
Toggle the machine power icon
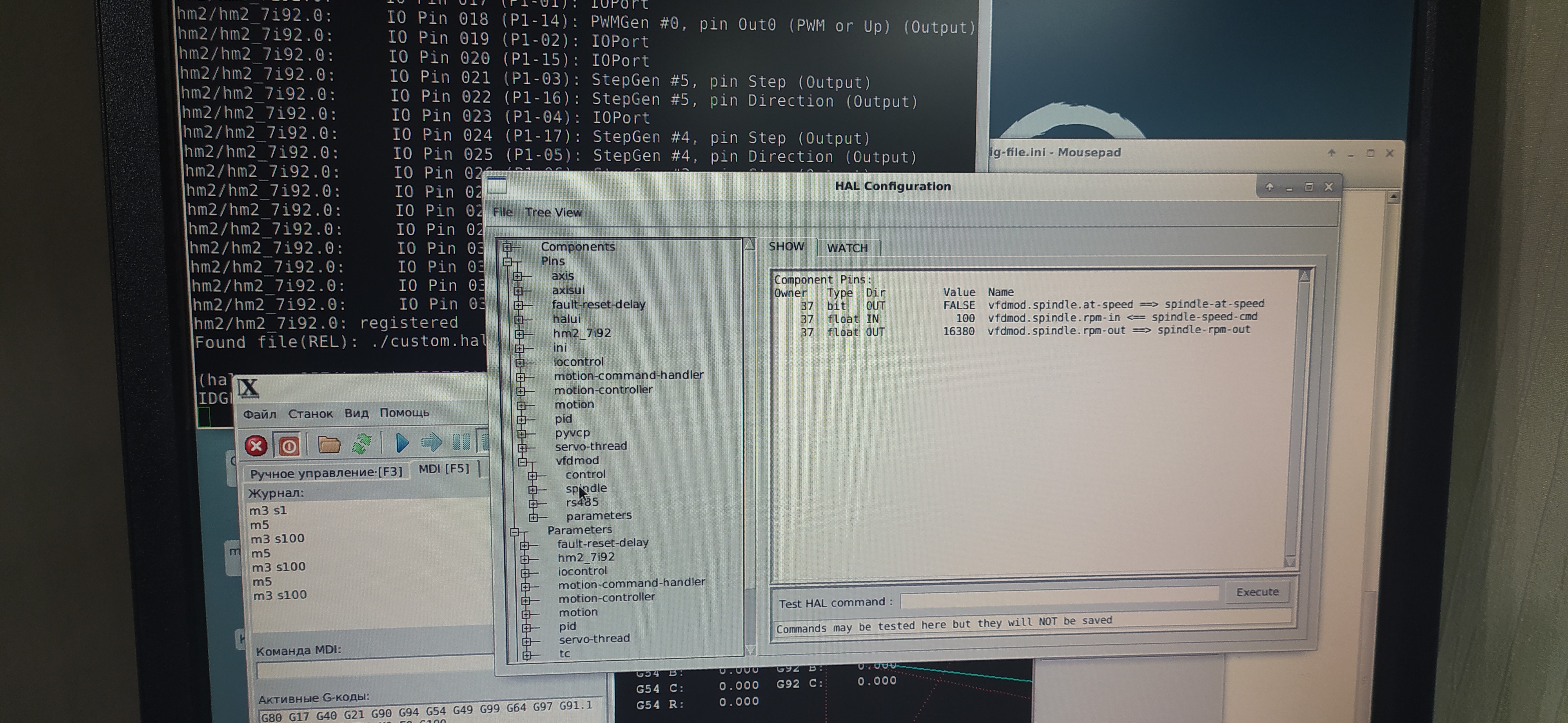(289, 445)
